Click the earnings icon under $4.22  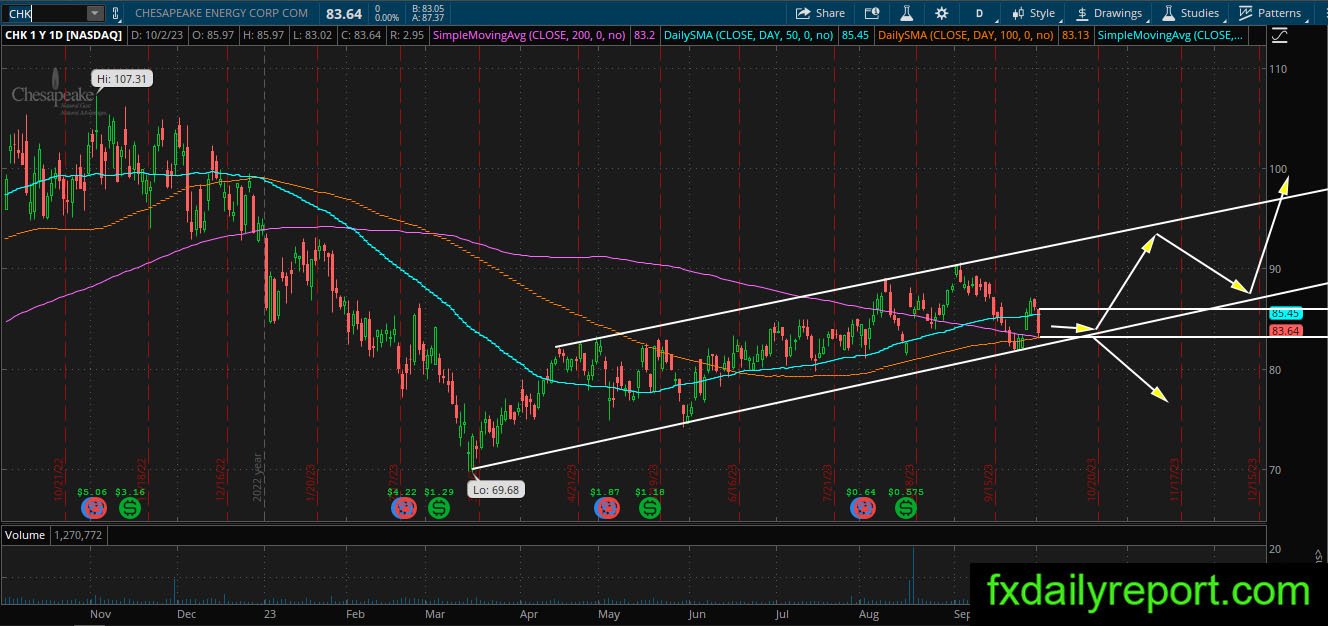tap(402, 508)
